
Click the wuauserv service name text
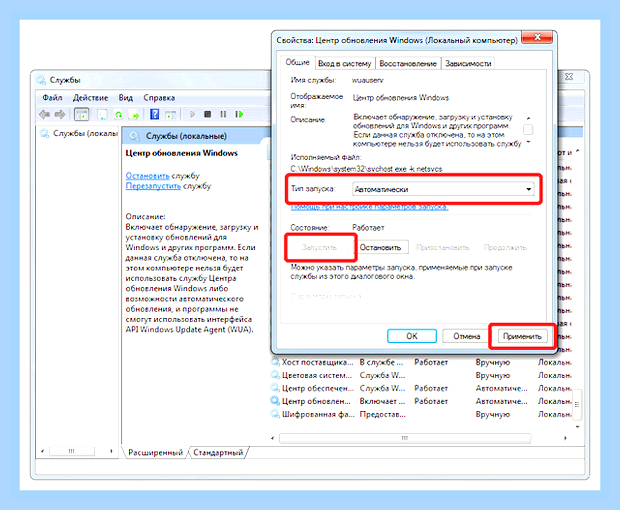368,80
